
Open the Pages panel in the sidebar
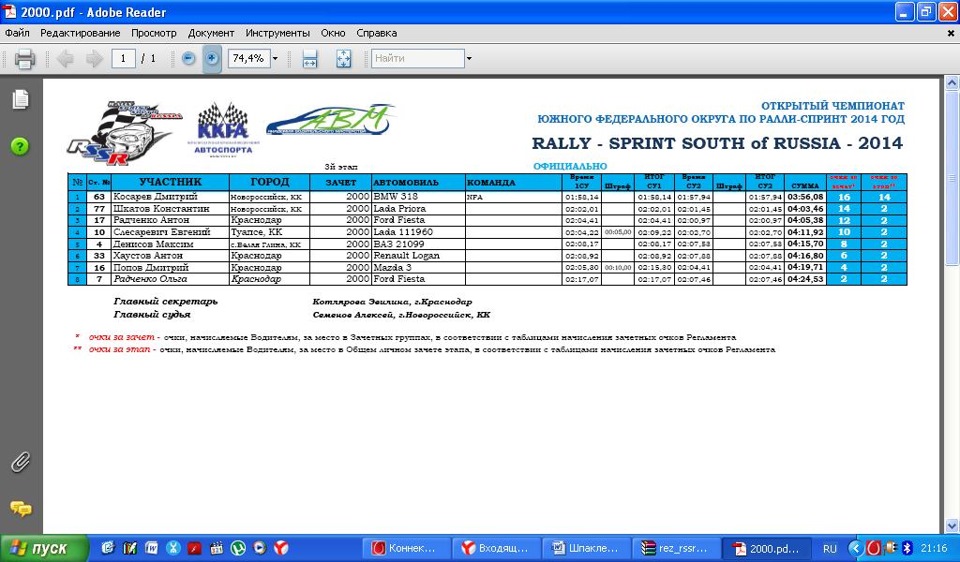pyautogui.click(x=20, y=100)
